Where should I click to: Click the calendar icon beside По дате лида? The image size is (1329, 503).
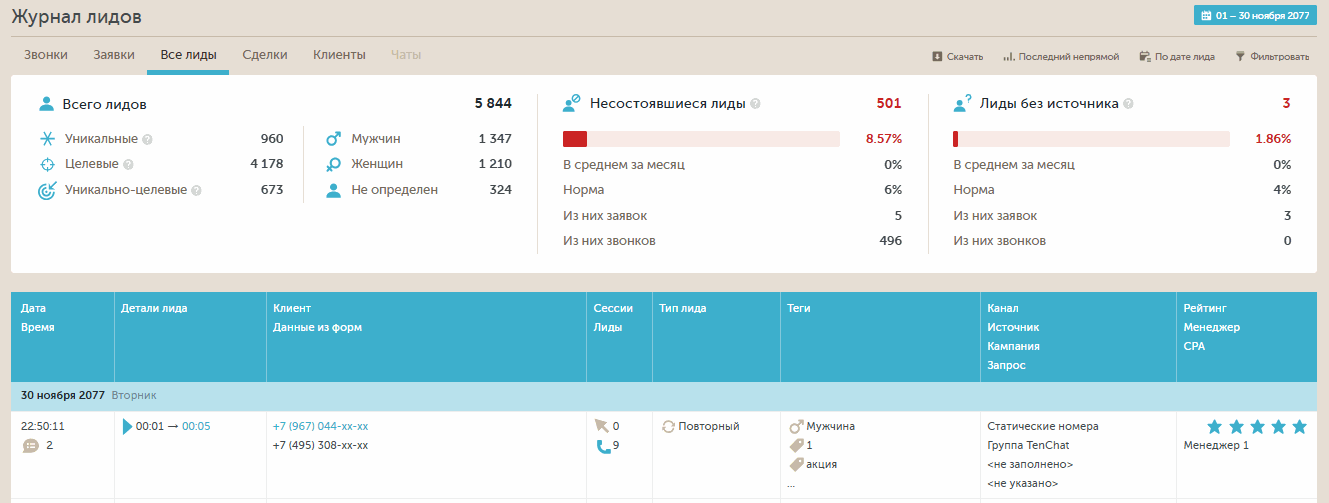(x=1145, y=56)
